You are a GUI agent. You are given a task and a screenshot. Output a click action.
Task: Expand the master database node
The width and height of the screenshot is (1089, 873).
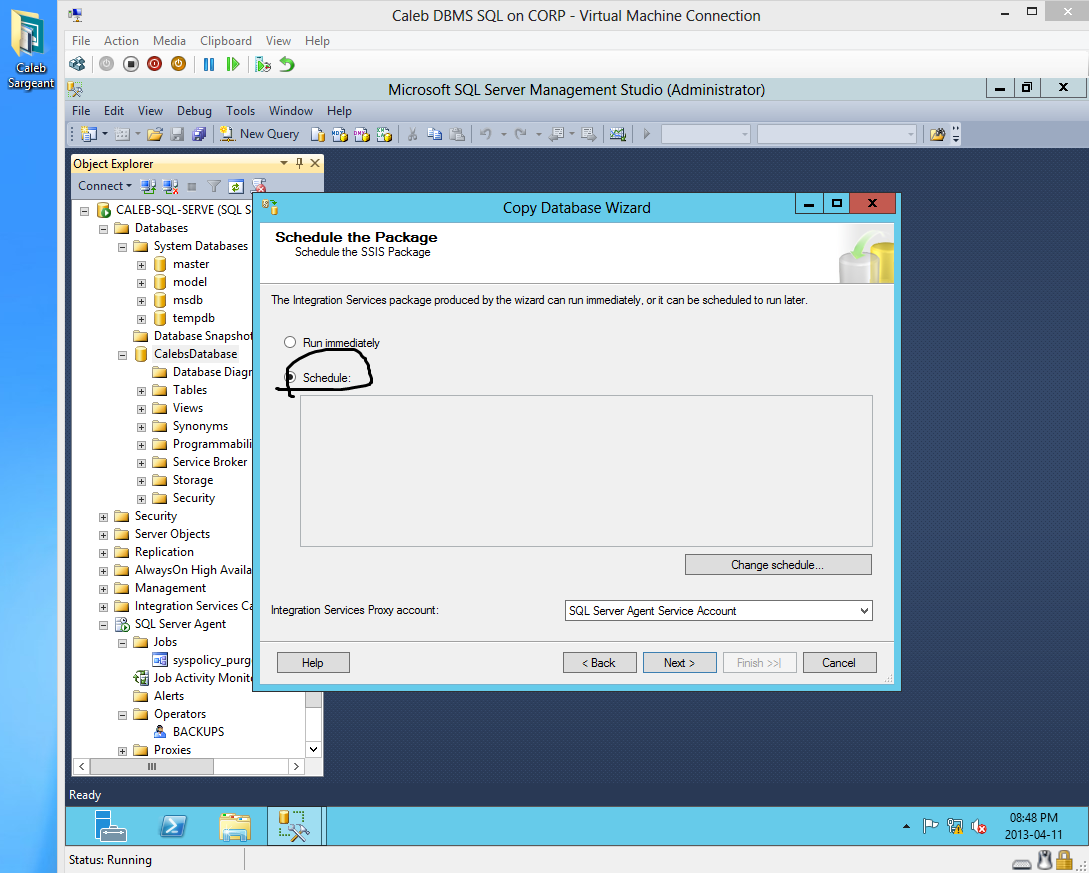pos(141,265)
